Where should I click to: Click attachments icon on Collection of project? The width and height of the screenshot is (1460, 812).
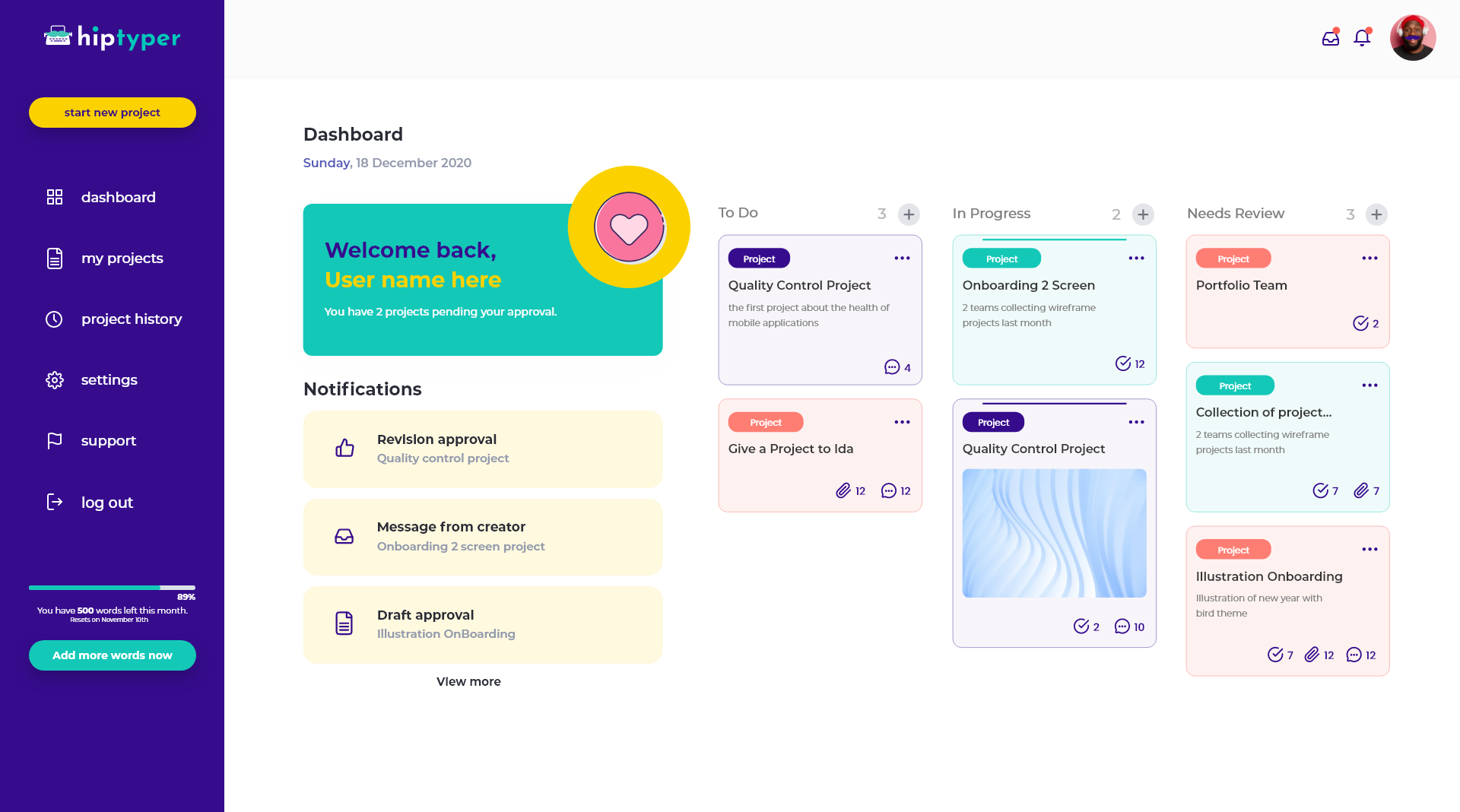[x=1361, y=490]
